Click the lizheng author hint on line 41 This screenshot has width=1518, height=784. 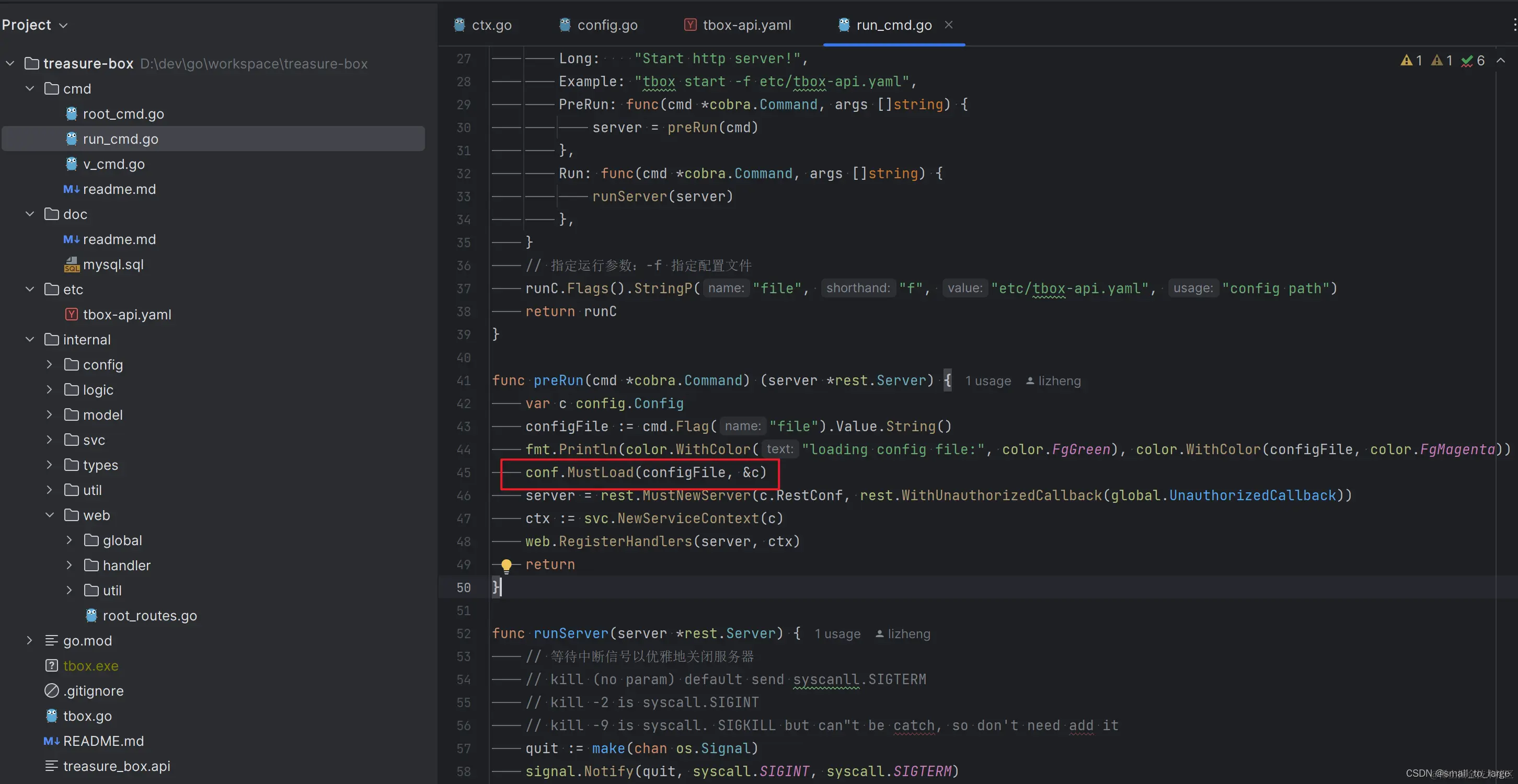[x=1053, y=381]
